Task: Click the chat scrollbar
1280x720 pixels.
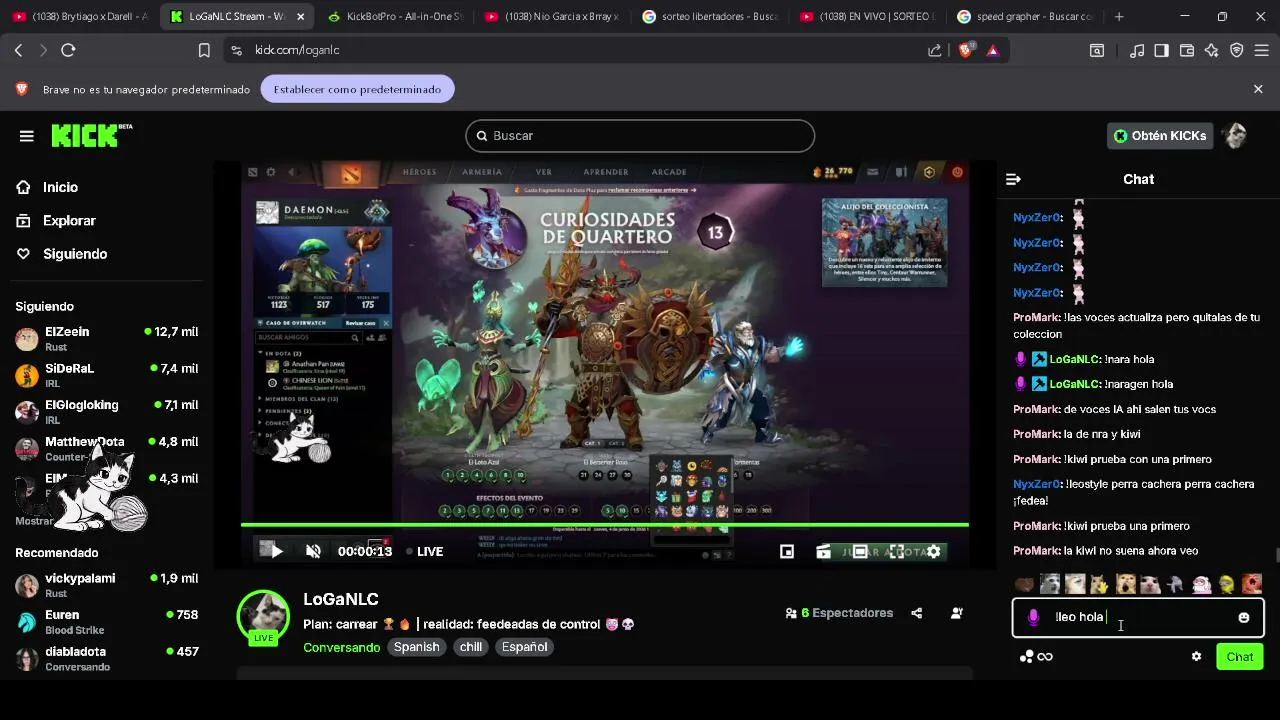Action: point(1276,556)
